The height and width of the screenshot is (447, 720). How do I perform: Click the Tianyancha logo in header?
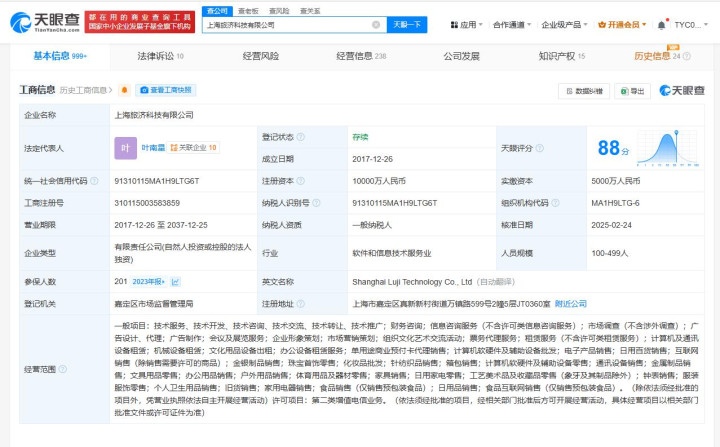coord(45,22)
